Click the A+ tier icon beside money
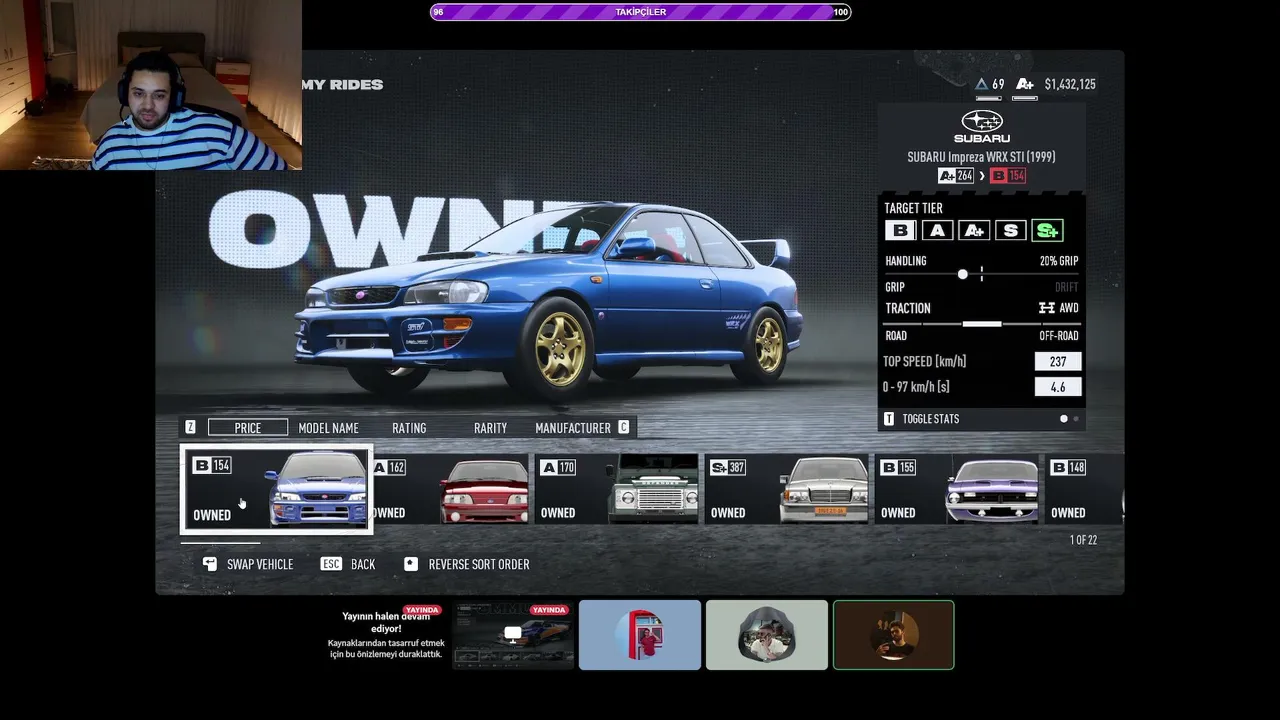 tap(1024, 84)
